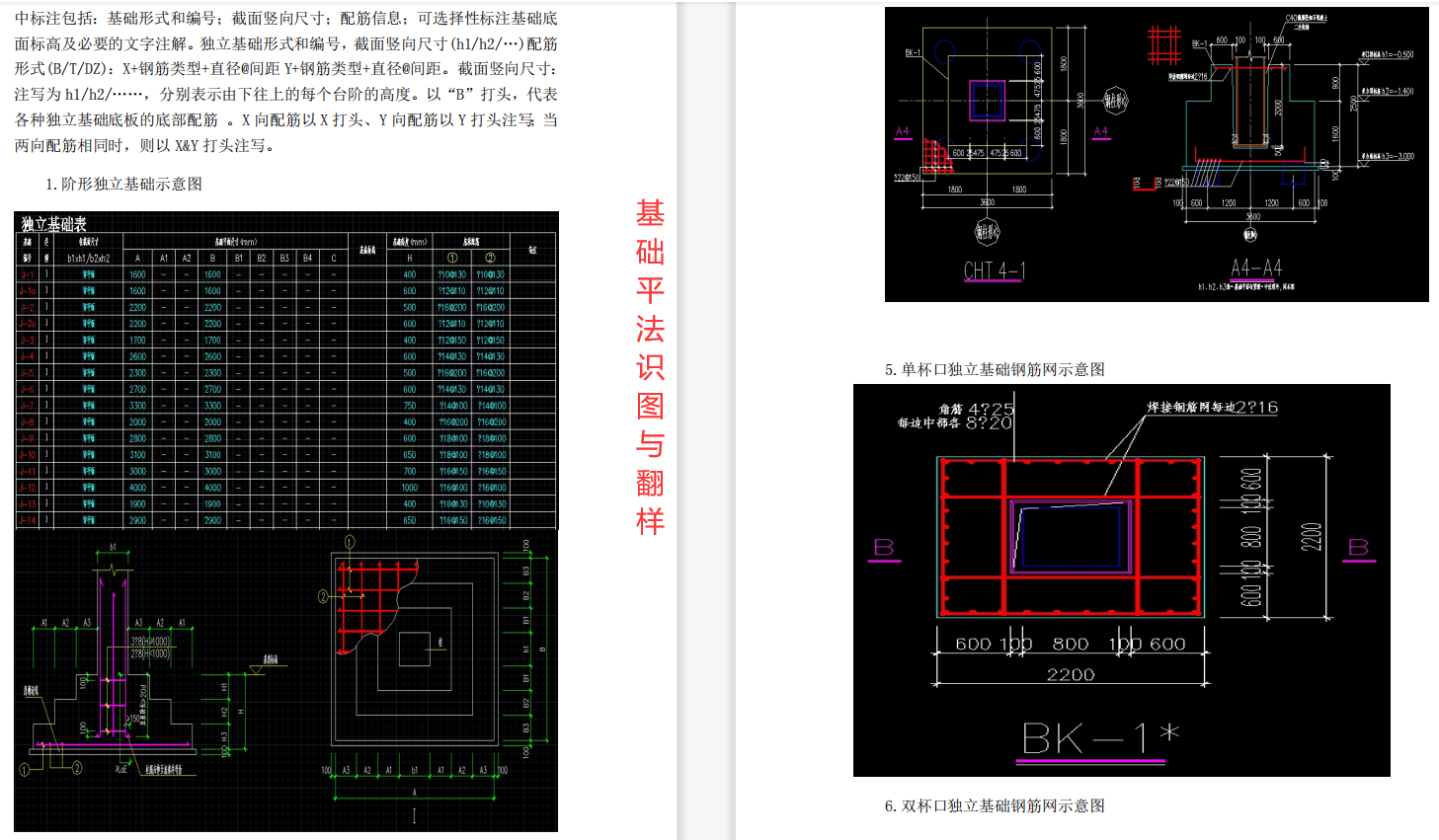Screen dimensions: 1439x840
Task: Click row label 'J-1a' in the foundation table
Action: (27, 291)
